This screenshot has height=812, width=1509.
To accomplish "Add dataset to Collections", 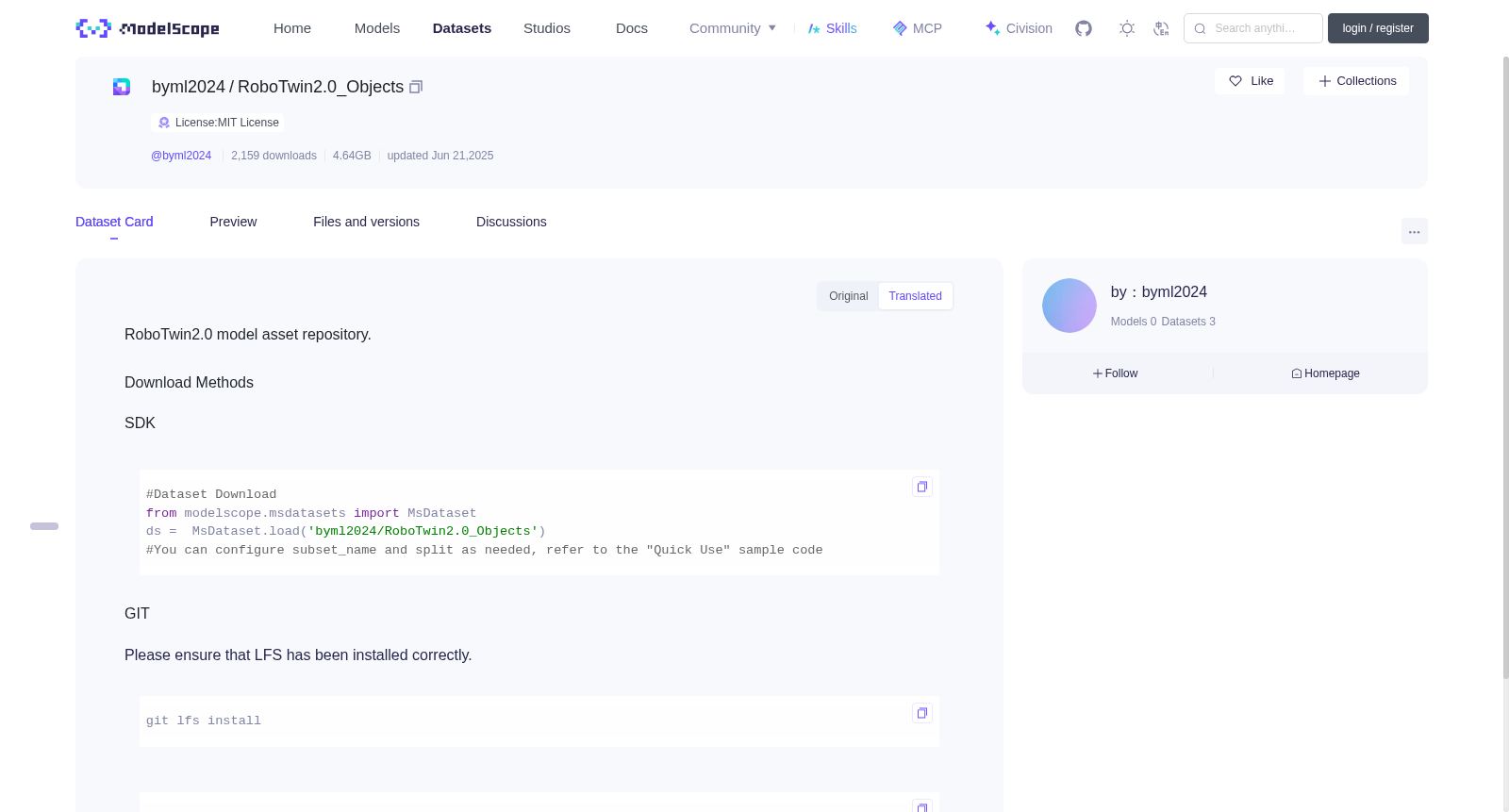I will tap(1356, 81).
